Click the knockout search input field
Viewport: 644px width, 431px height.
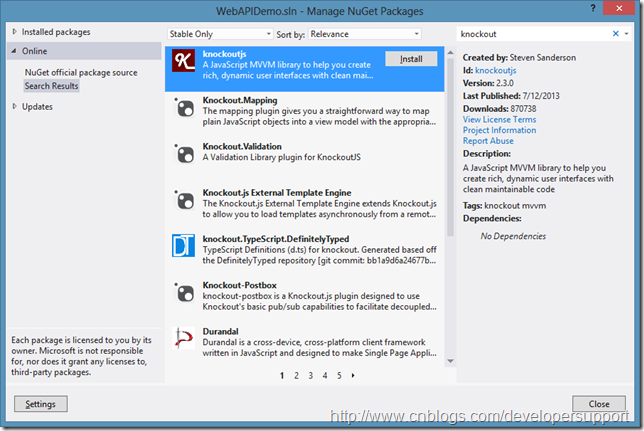pyautogui.click(x=530, y=33)
